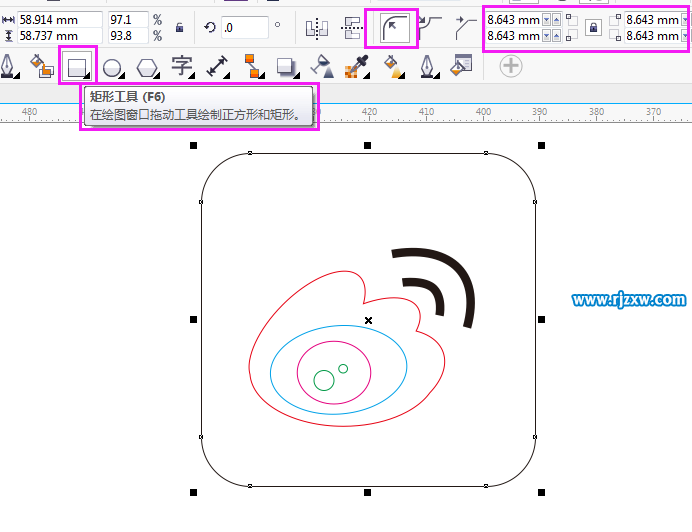Click the top-right corner radius field
This screenshot has height=532, width=692.
(652, 20)
